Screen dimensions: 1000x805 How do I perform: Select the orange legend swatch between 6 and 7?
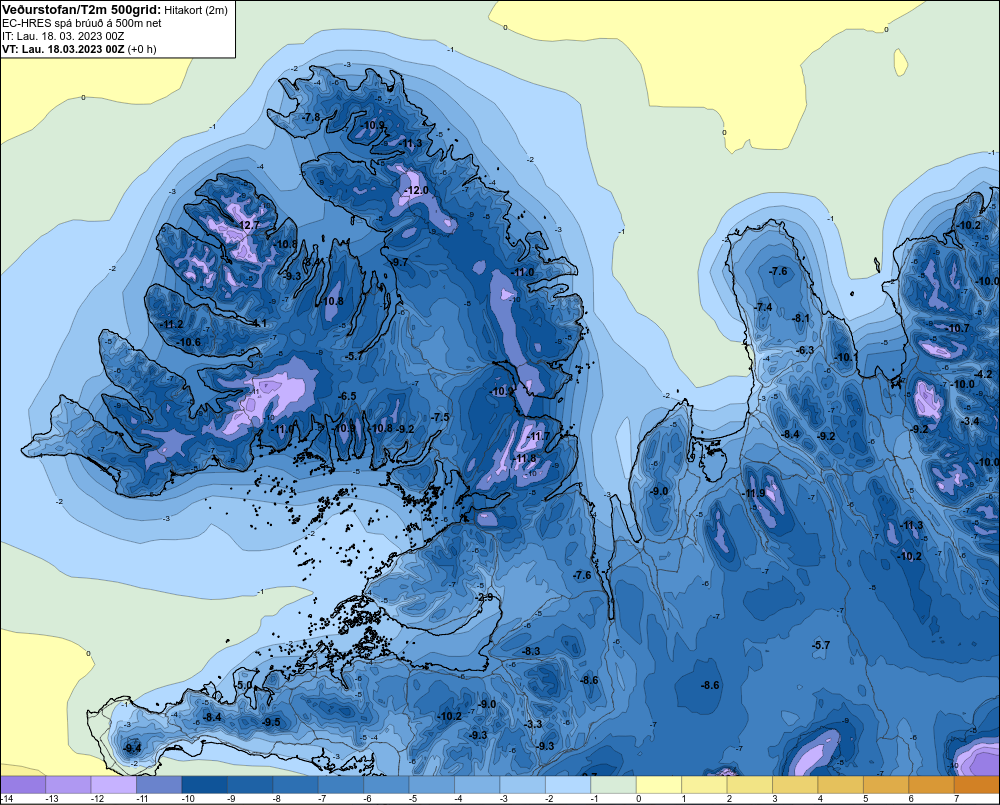click(x=932, y=785)
